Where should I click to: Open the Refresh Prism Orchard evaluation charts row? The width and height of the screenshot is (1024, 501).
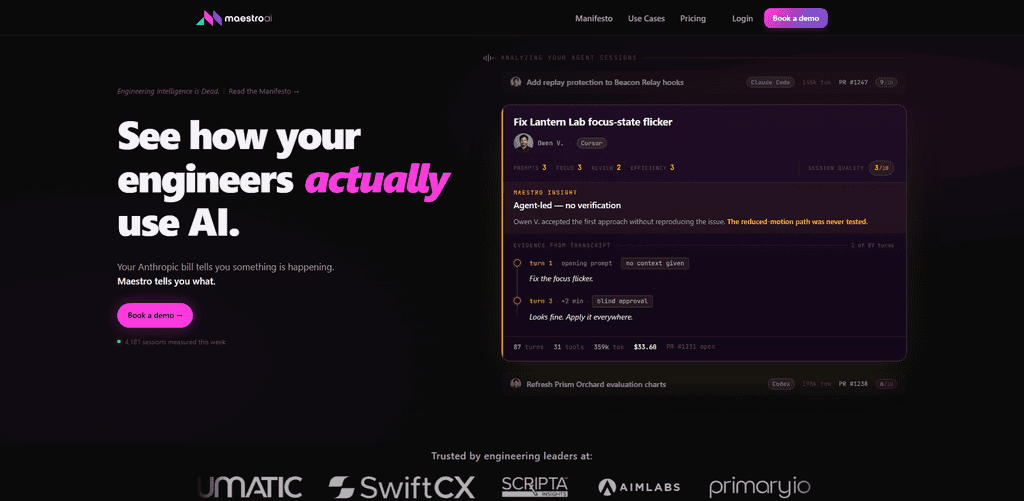pyautogui.click(x=704, y=383)
